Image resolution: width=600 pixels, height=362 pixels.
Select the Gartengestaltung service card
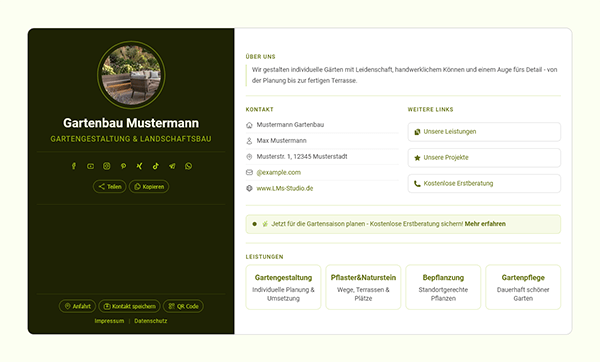click(283, 287)
